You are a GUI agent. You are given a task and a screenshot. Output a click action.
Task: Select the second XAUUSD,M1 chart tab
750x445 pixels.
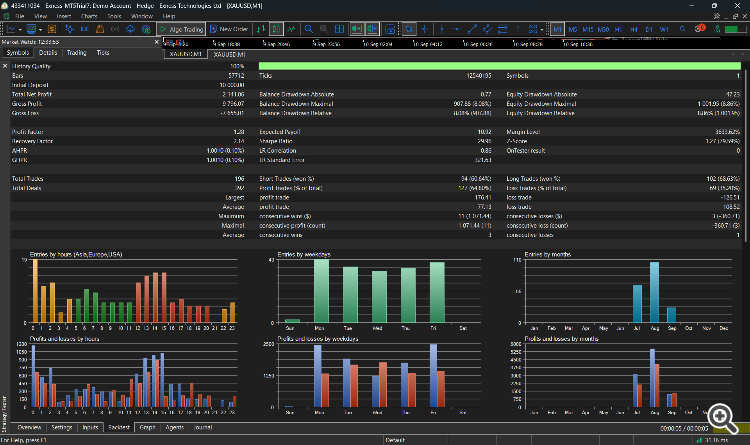229,55
